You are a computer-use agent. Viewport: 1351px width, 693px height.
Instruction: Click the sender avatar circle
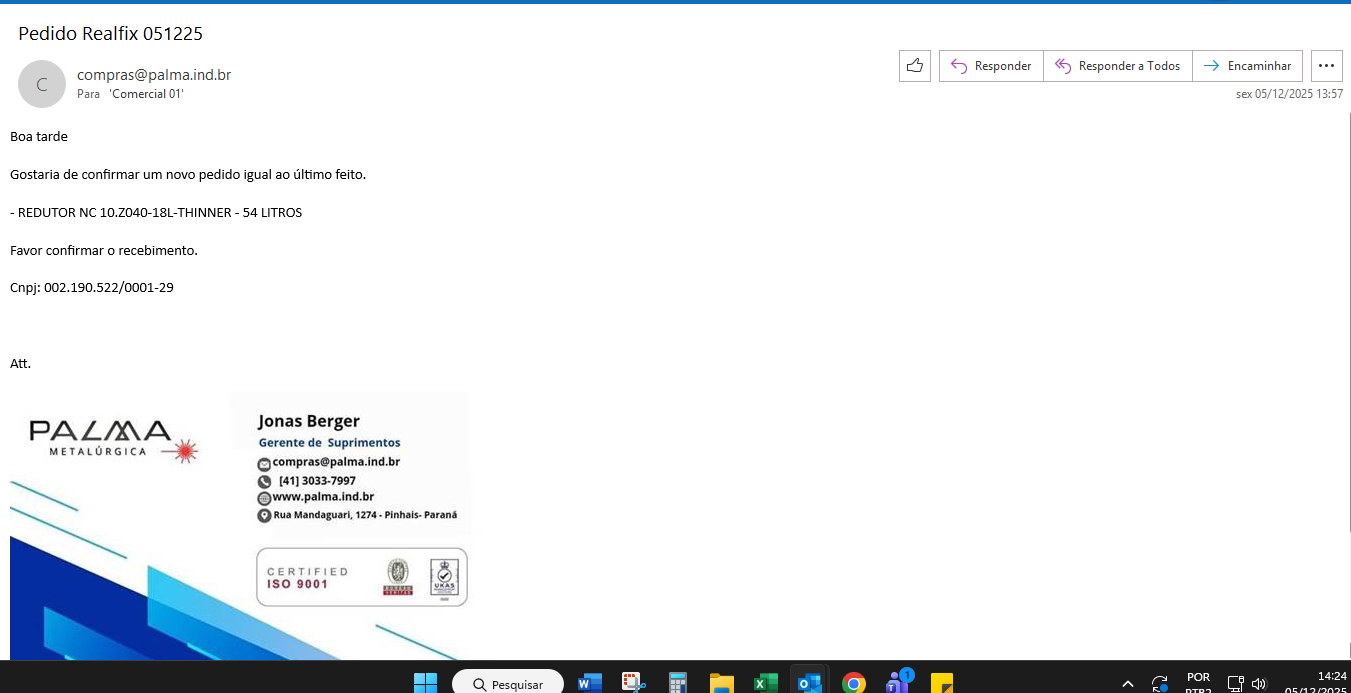coord(42,84)
